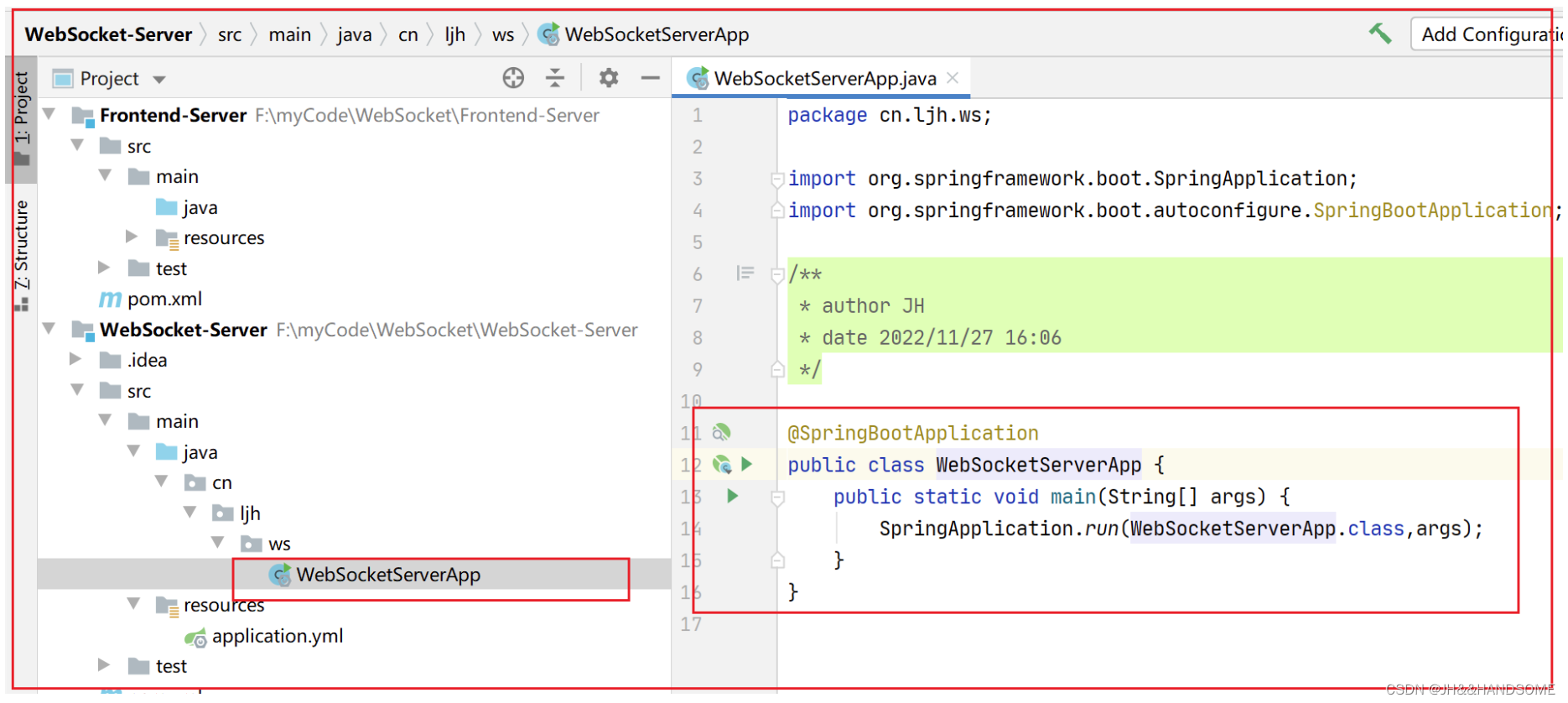This screenshot has width=1568, height=703.
Task: Fold the main method on line 13
Action: [x=777, y=497]
